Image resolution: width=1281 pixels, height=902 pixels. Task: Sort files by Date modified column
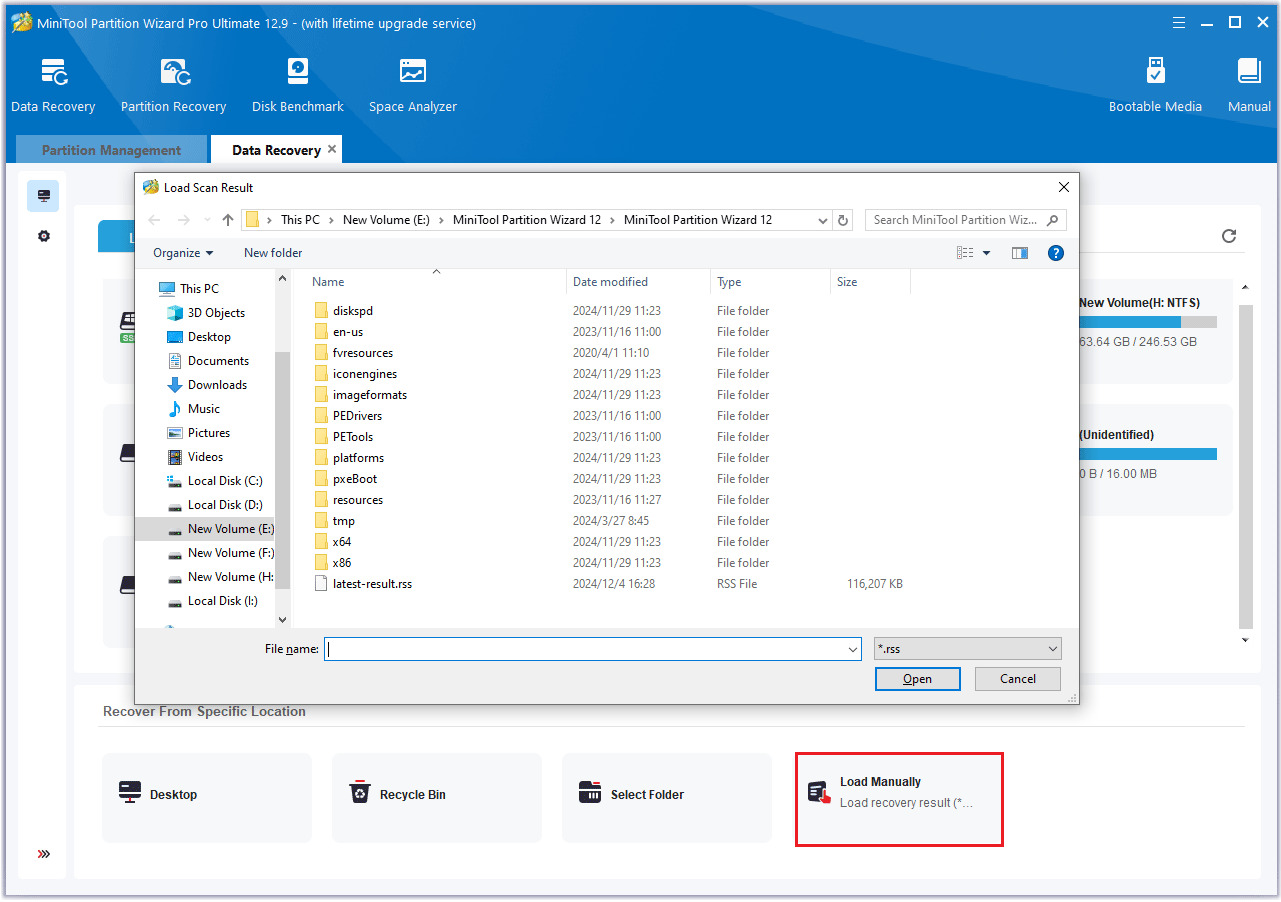pos(610,282)
